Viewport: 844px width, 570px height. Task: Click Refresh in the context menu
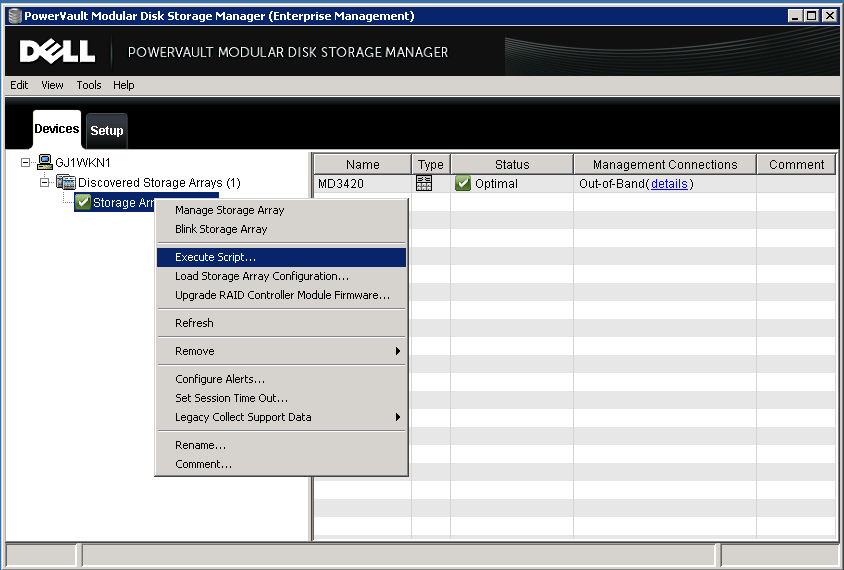pyautogui.click(x=282, y=323)
